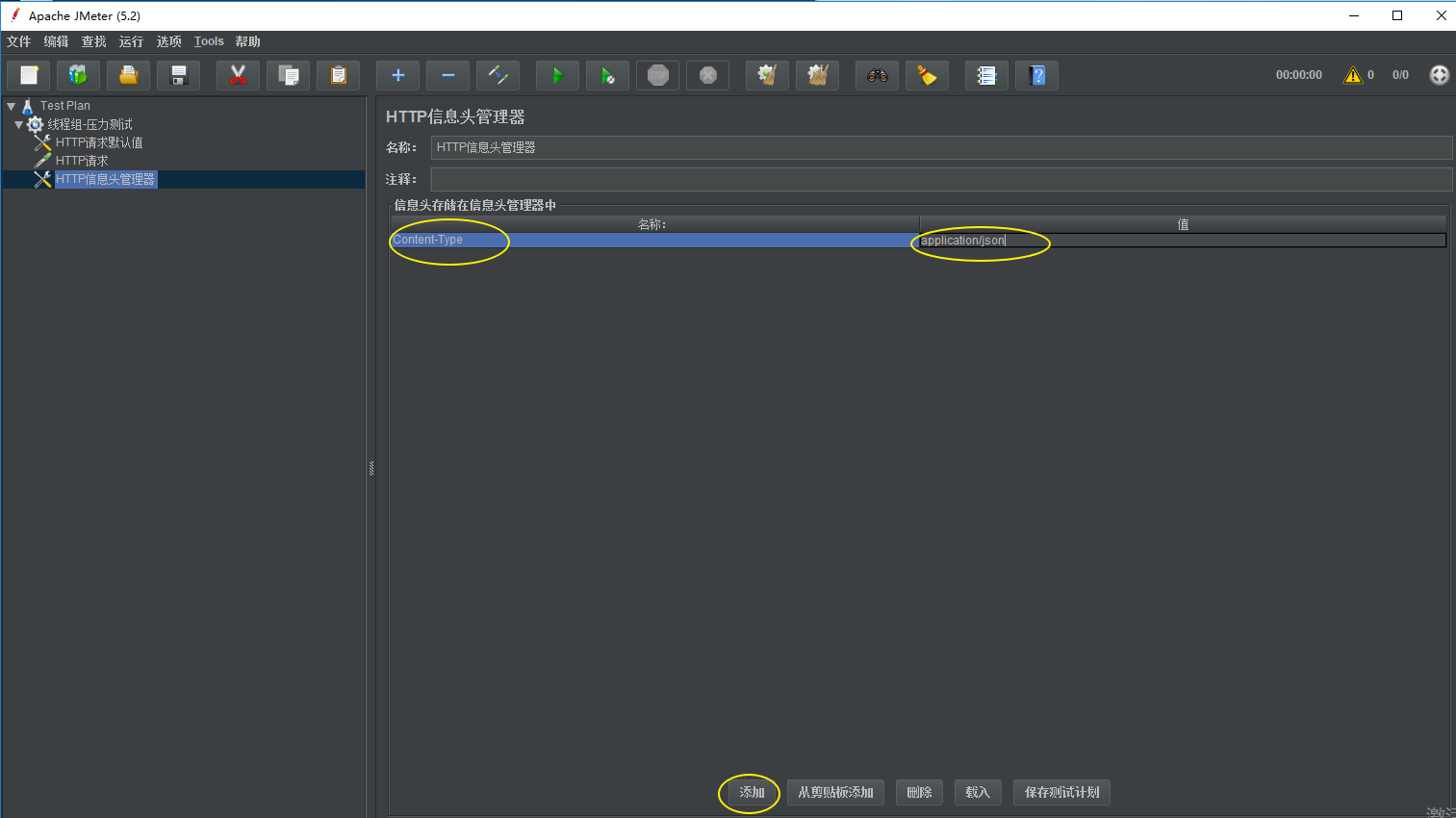Click the Shutdown threads toolbar icon
Screen dimensions: 1456x818
click(708, 75)
